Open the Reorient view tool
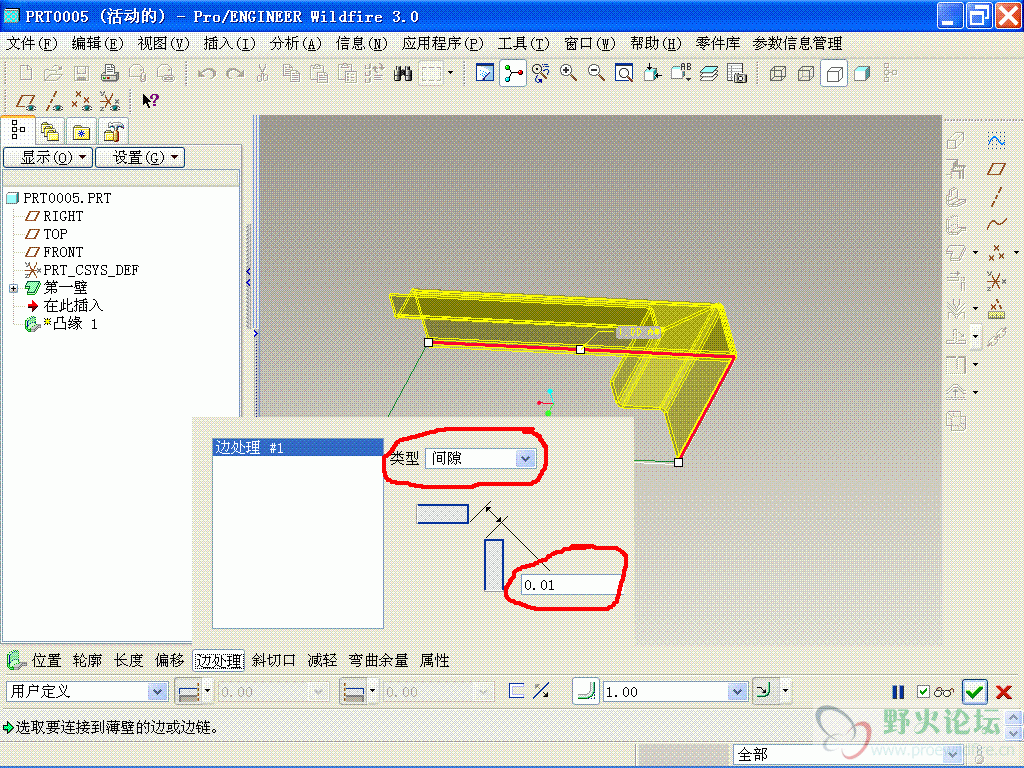Viewport: 1024px width, 768px height. [652, 73]
